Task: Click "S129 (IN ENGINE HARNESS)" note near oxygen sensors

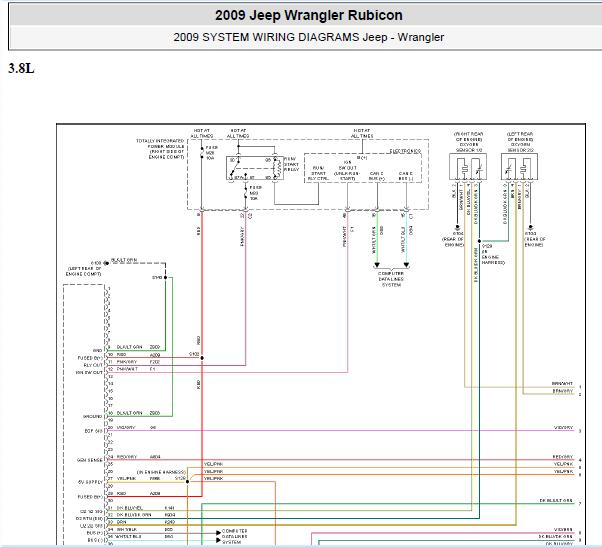Action: (493, 254)
